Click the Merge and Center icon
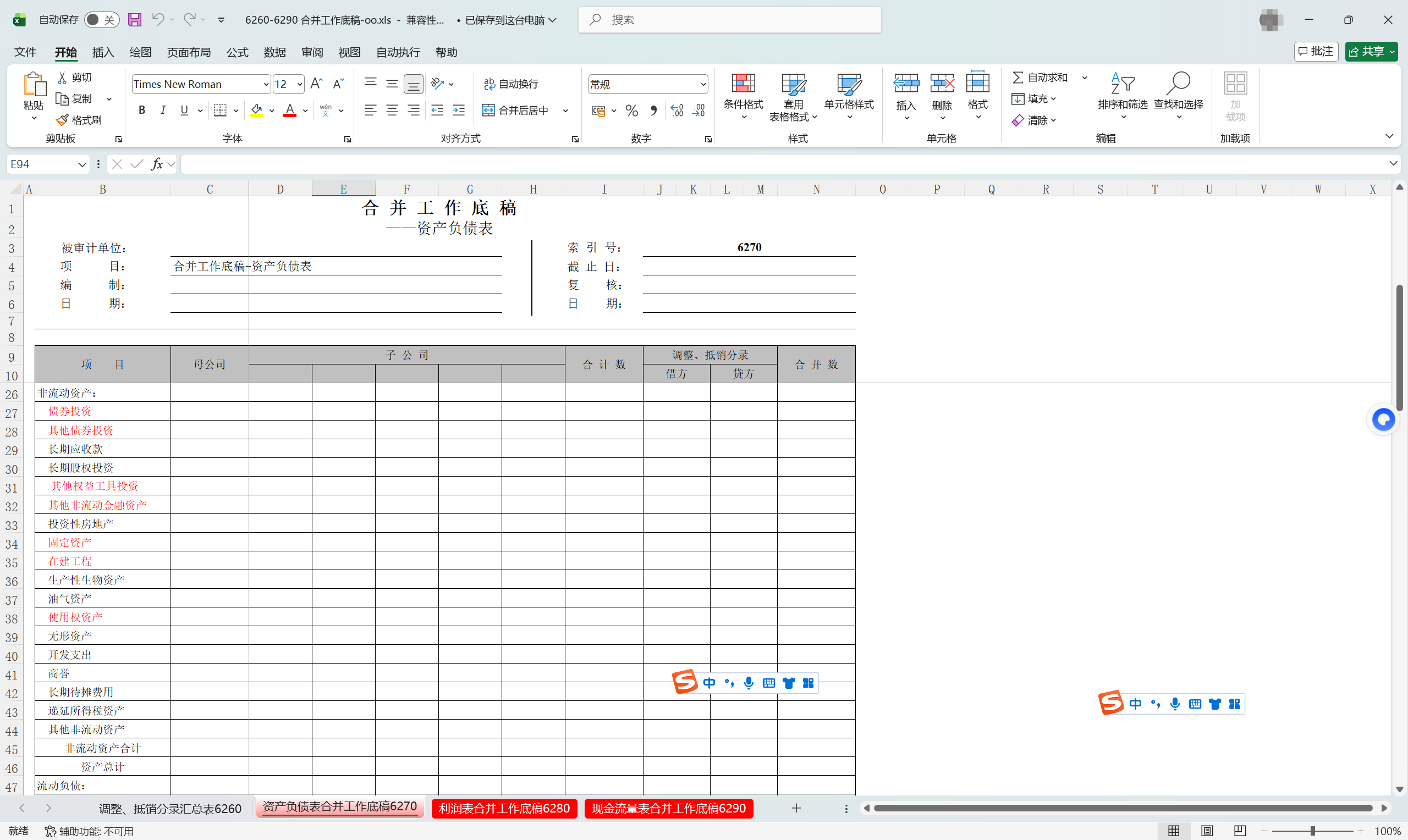The height and width of the screenshot is (840, 1408). tap(488, 110)
